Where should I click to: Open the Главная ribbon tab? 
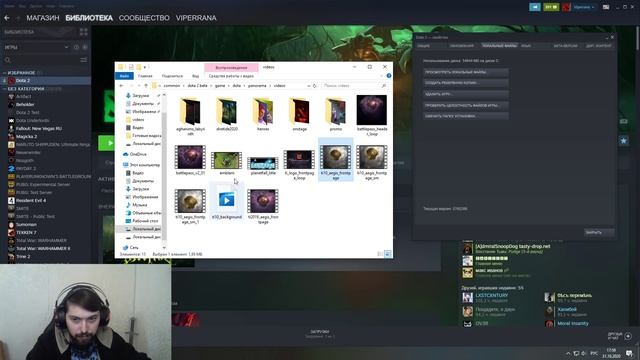(145, 76)
